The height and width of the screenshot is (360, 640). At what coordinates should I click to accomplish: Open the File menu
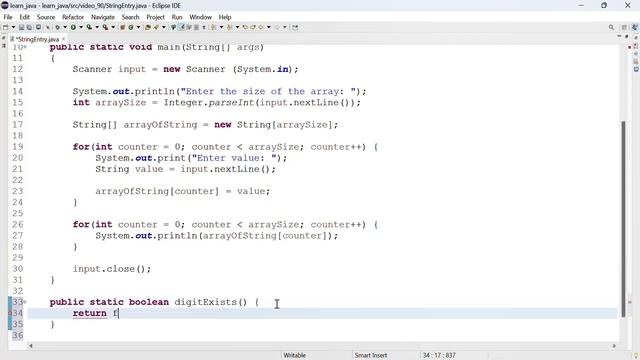click(x=8, y=17)
